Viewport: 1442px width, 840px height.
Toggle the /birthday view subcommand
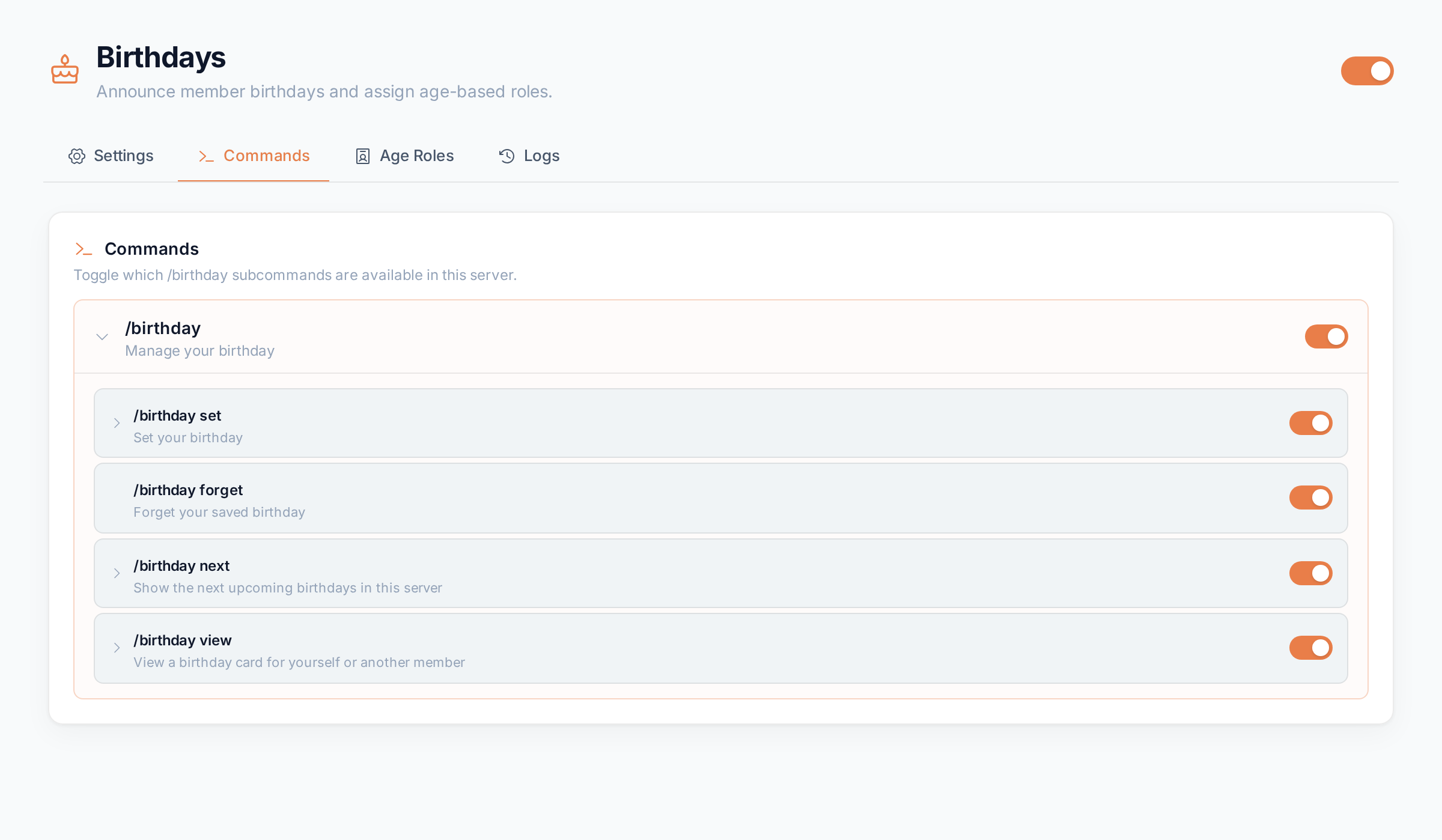coord(1310,648)
